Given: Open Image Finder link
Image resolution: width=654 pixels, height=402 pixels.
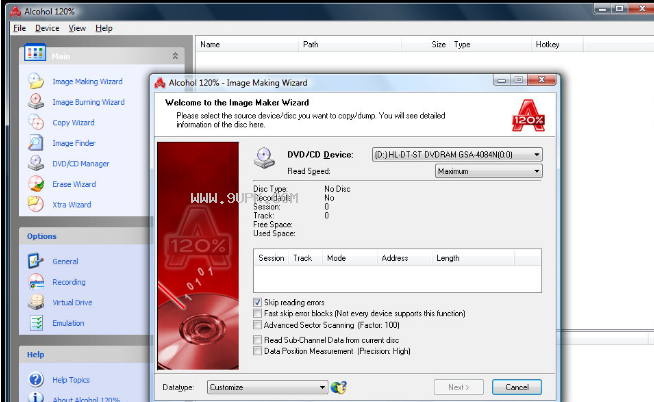Looking at the screenshot, I should [74, 143].
